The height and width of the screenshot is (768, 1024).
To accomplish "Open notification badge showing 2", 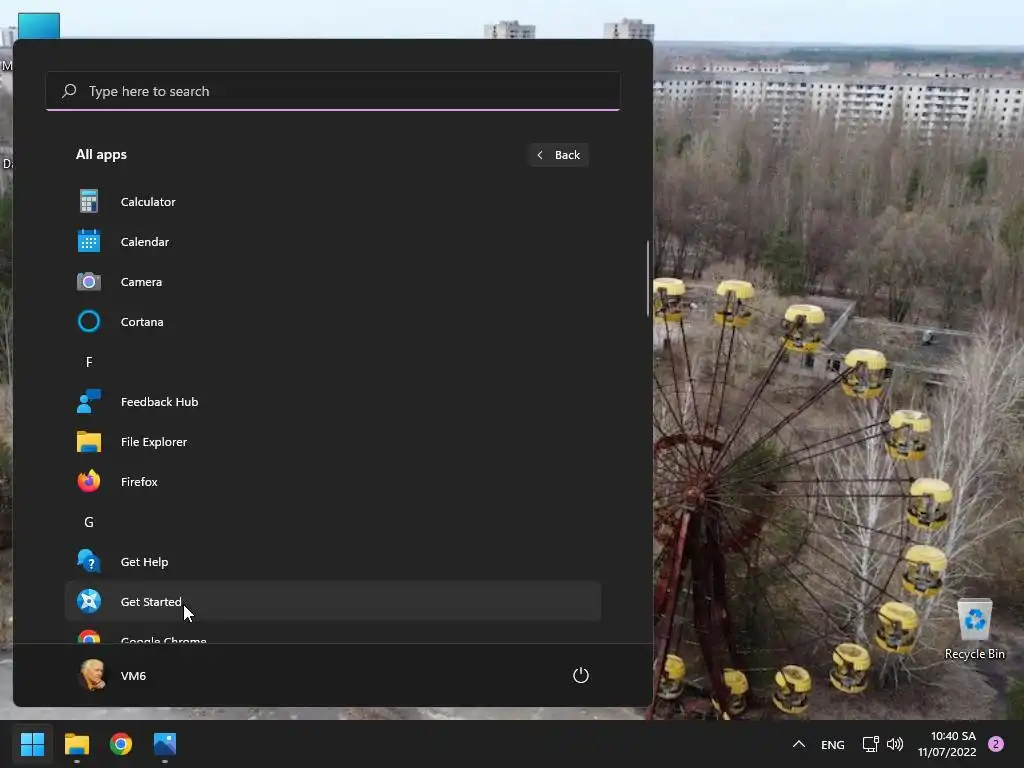I will click(996, 744).
